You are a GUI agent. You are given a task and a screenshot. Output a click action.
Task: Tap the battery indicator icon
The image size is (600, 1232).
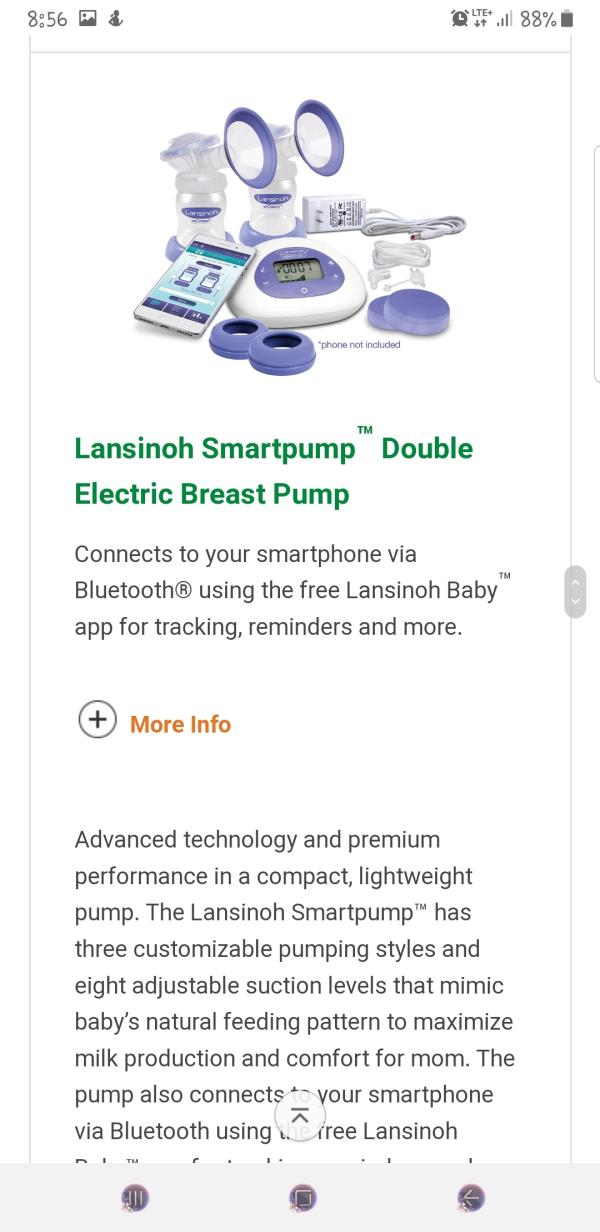(x=567, y=18)
